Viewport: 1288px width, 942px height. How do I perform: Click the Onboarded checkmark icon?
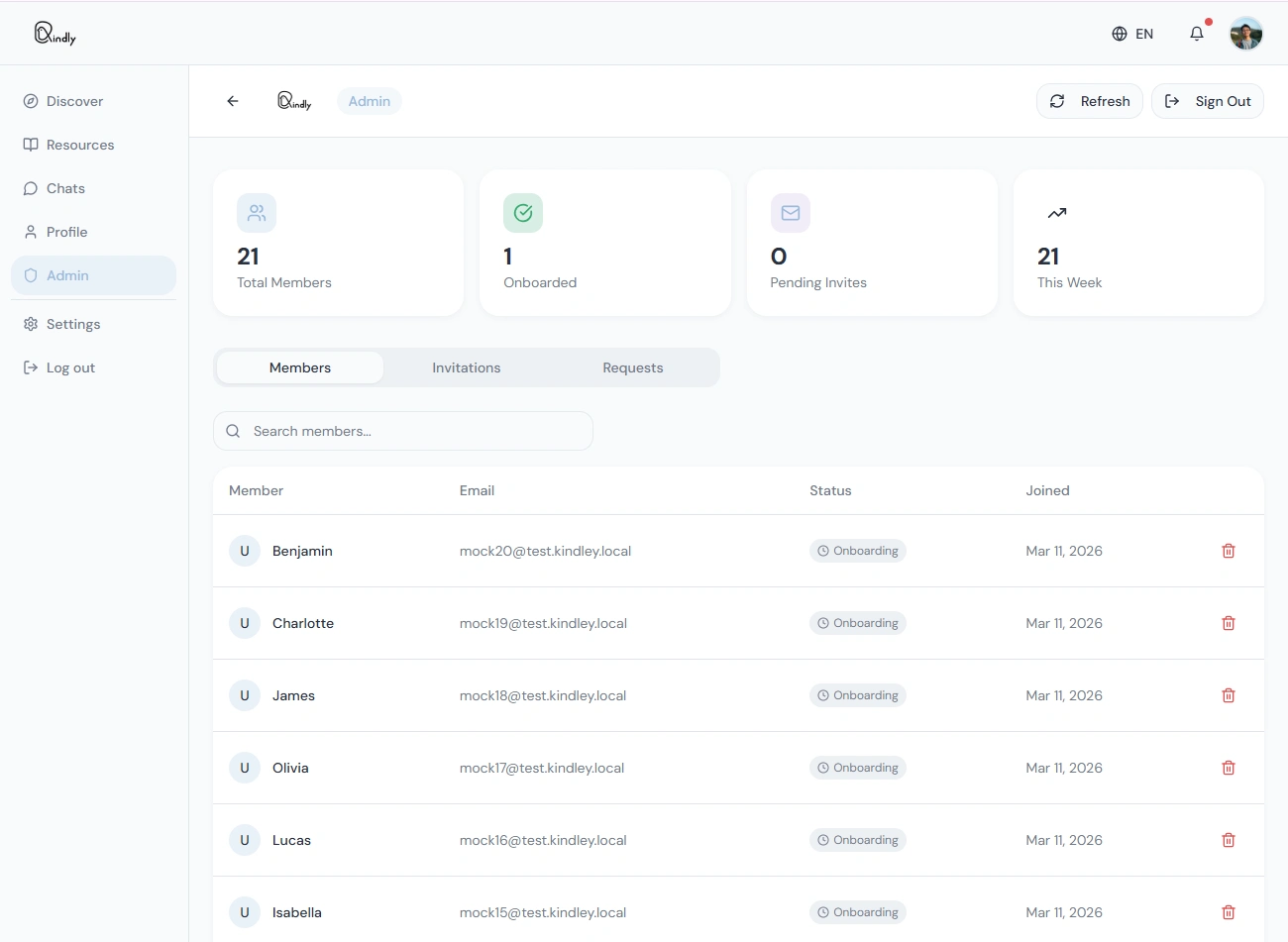[x=523, y=213]
